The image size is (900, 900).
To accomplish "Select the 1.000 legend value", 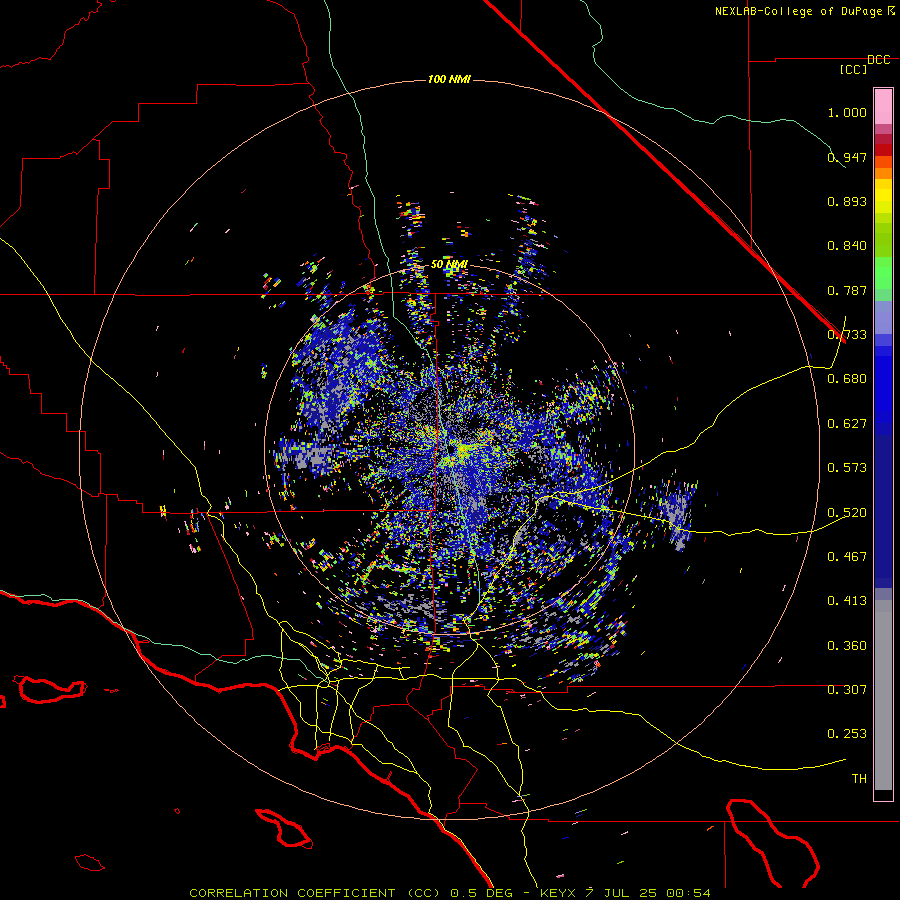I will (847, 112).
